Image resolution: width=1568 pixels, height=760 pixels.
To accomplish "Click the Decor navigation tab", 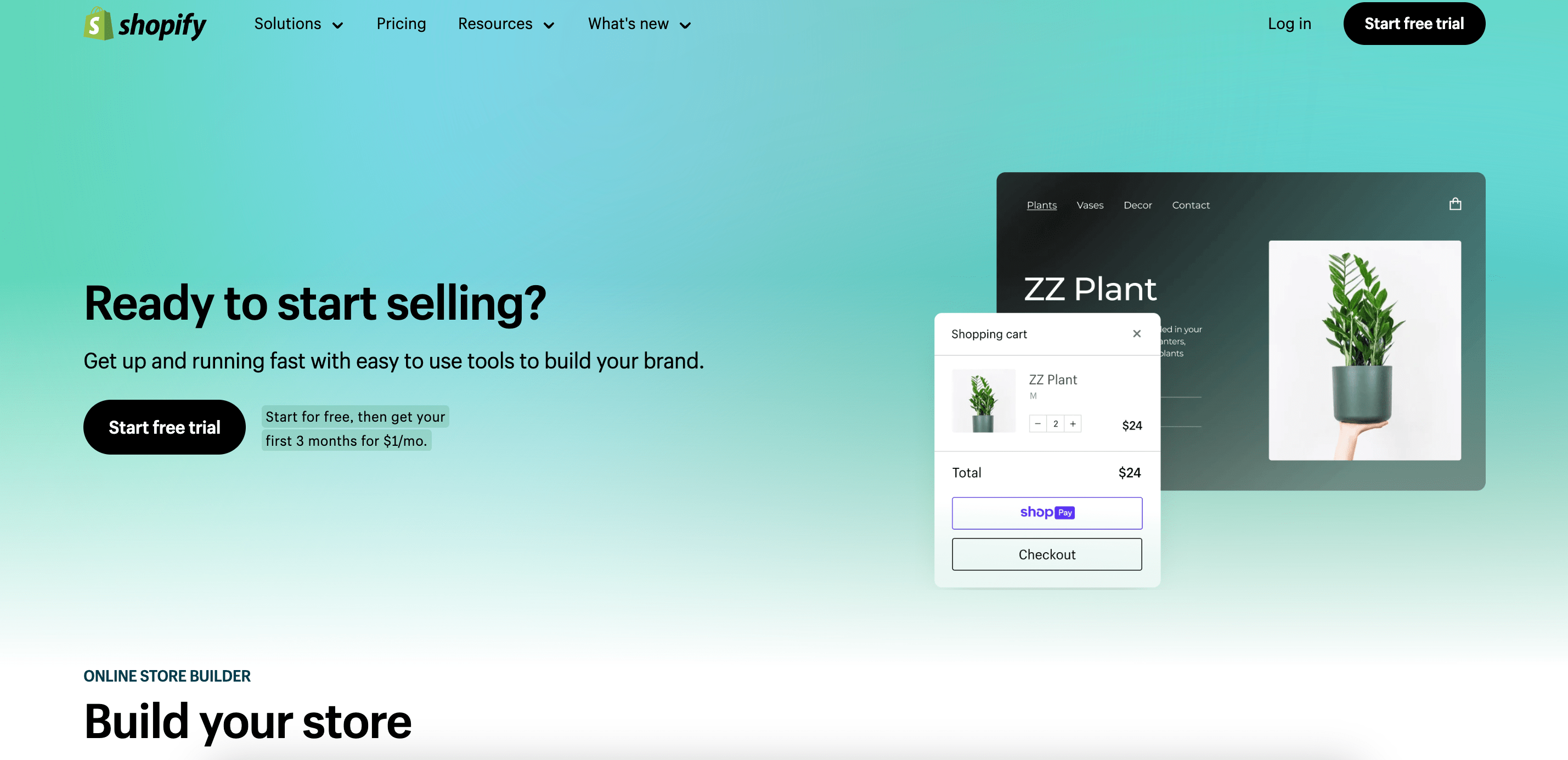I will pos(1138,205).
